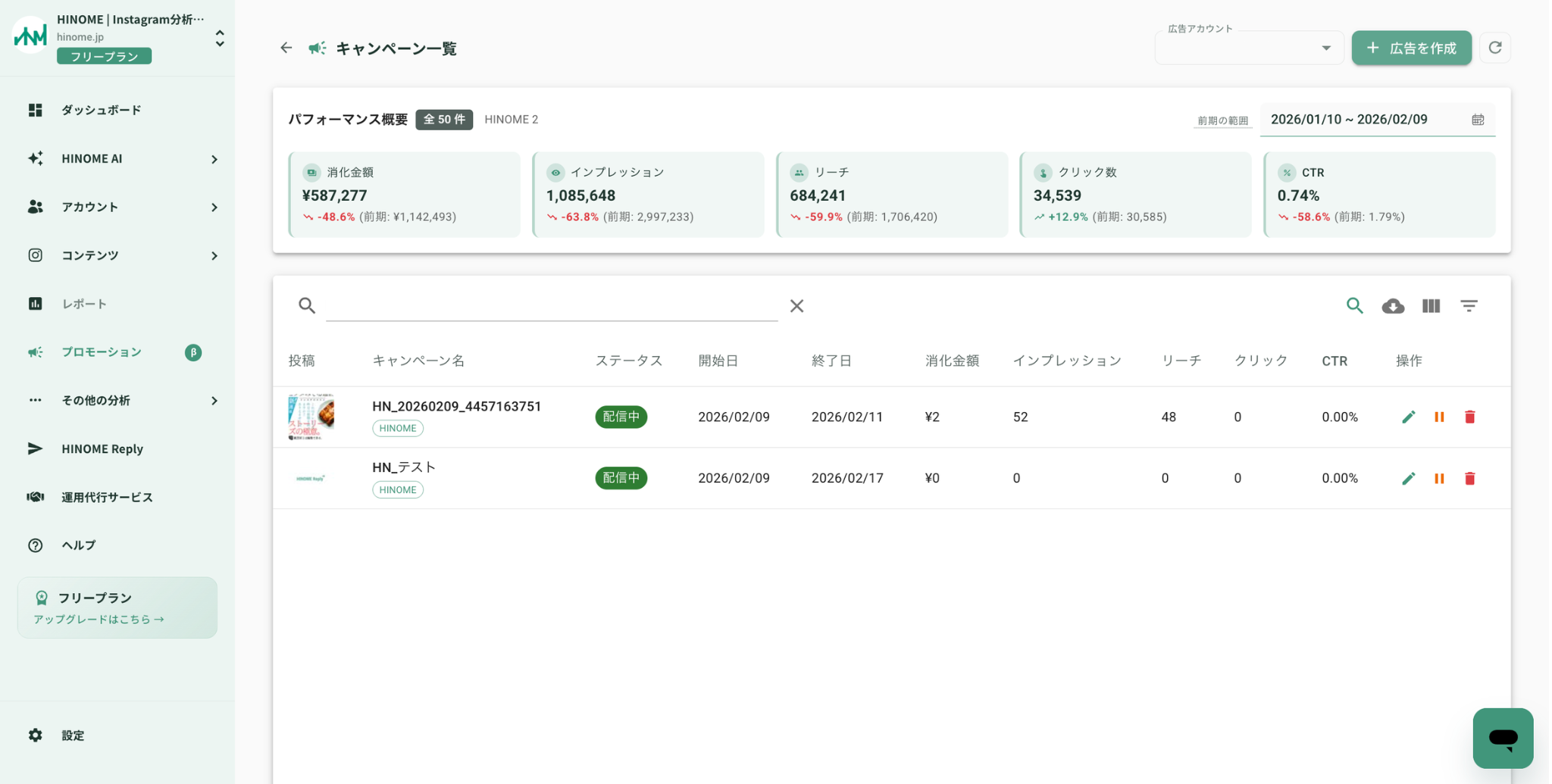This screenshot has height=784, width=1552.
Task: Click the 開始日 column header
Action: (x=718, y=361)
